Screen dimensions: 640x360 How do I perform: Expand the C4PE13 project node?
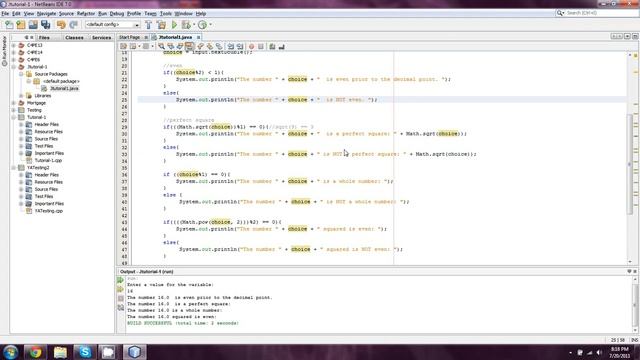[x=14, y=45]
